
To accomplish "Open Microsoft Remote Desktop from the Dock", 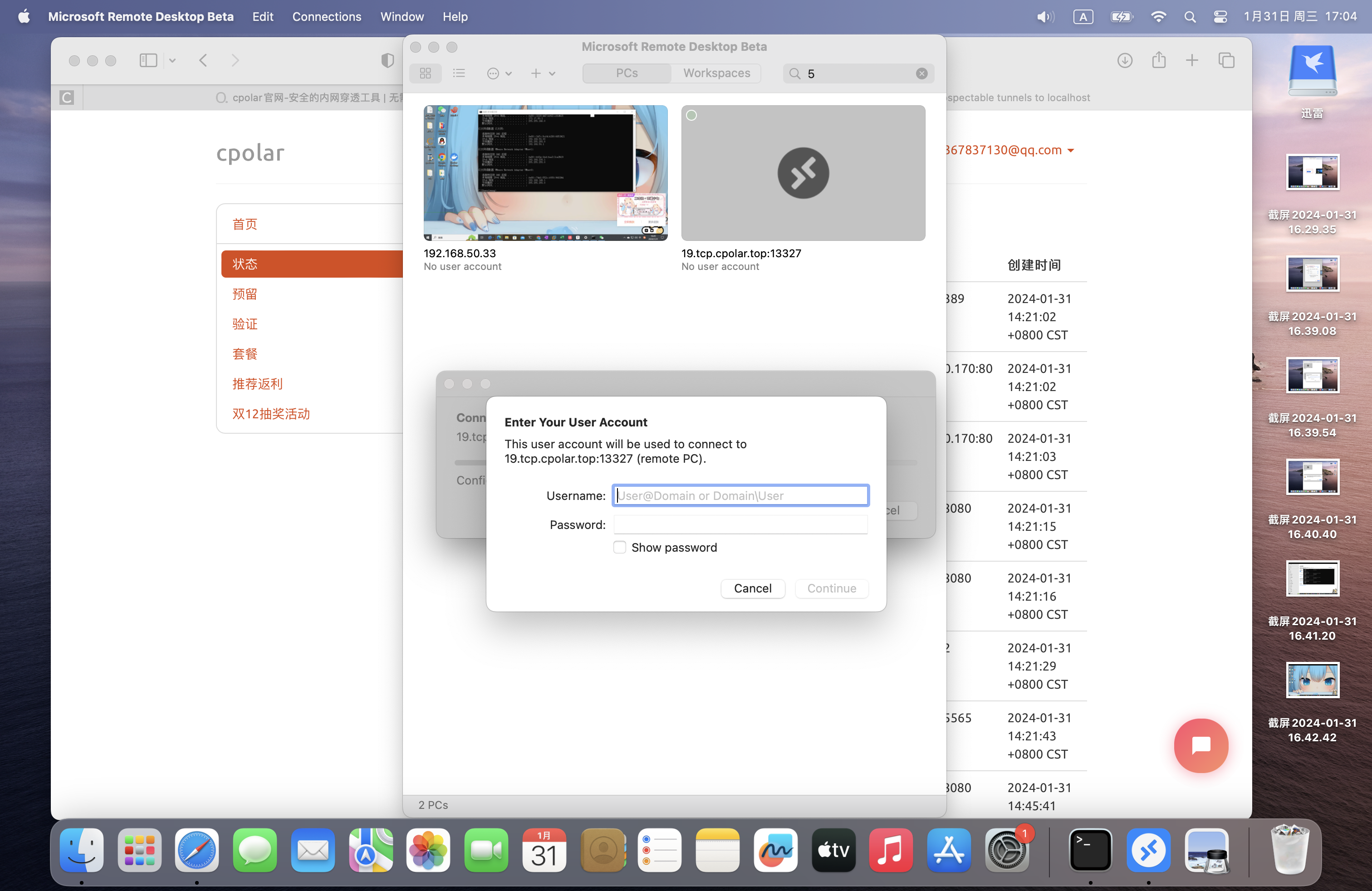I will click(x=1148, y=850).
